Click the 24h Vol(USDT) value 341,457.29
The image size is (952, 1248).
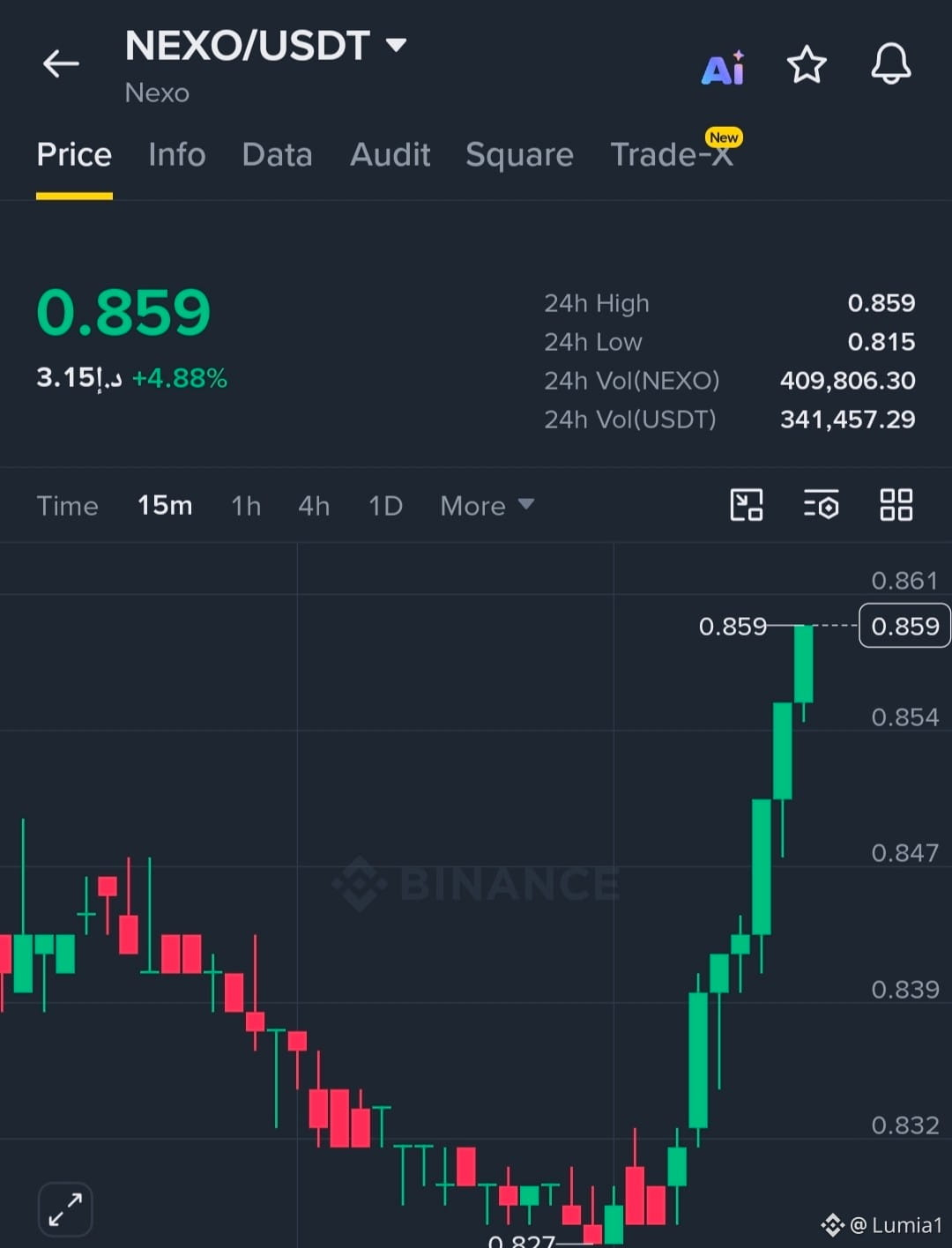(848, 420)
